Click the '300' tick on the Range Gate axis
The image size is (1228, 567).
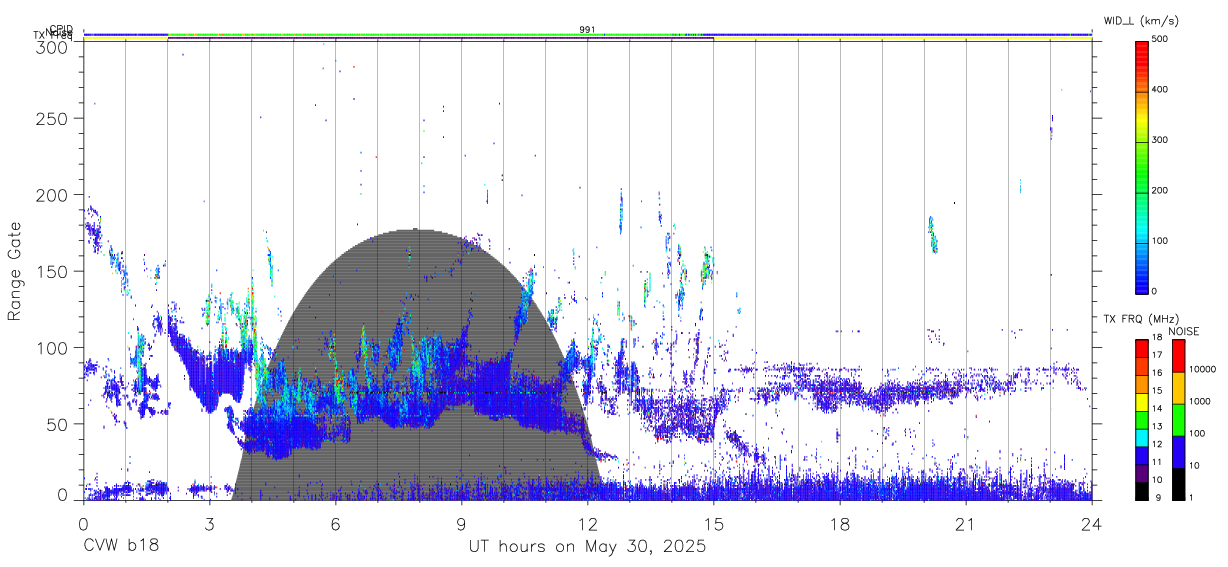click(54, 46)
